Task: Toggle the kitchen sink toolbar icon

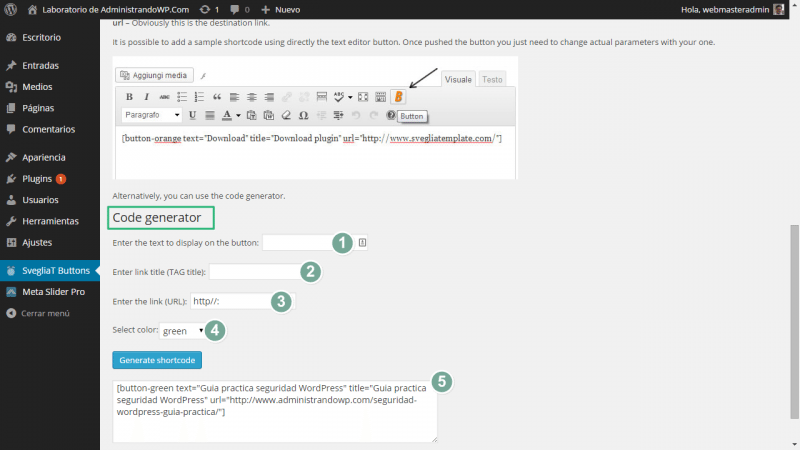Action: tap(381, 96)
